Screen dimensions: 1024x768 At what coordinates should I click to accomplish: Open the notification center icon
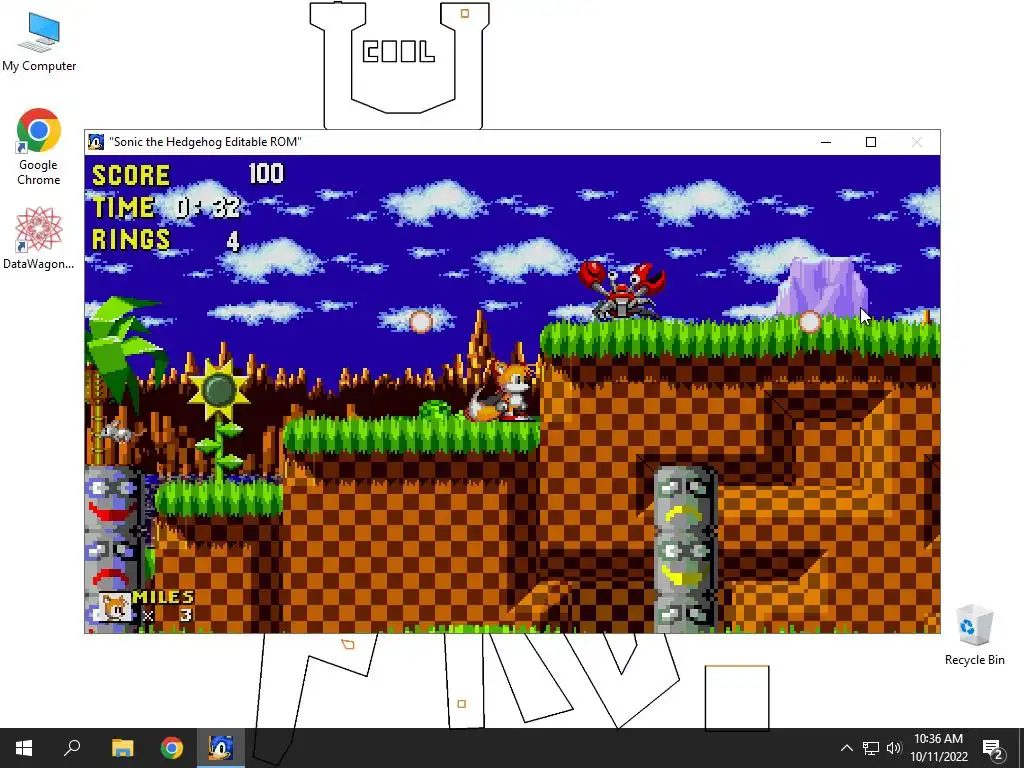(x=993, y=748)
